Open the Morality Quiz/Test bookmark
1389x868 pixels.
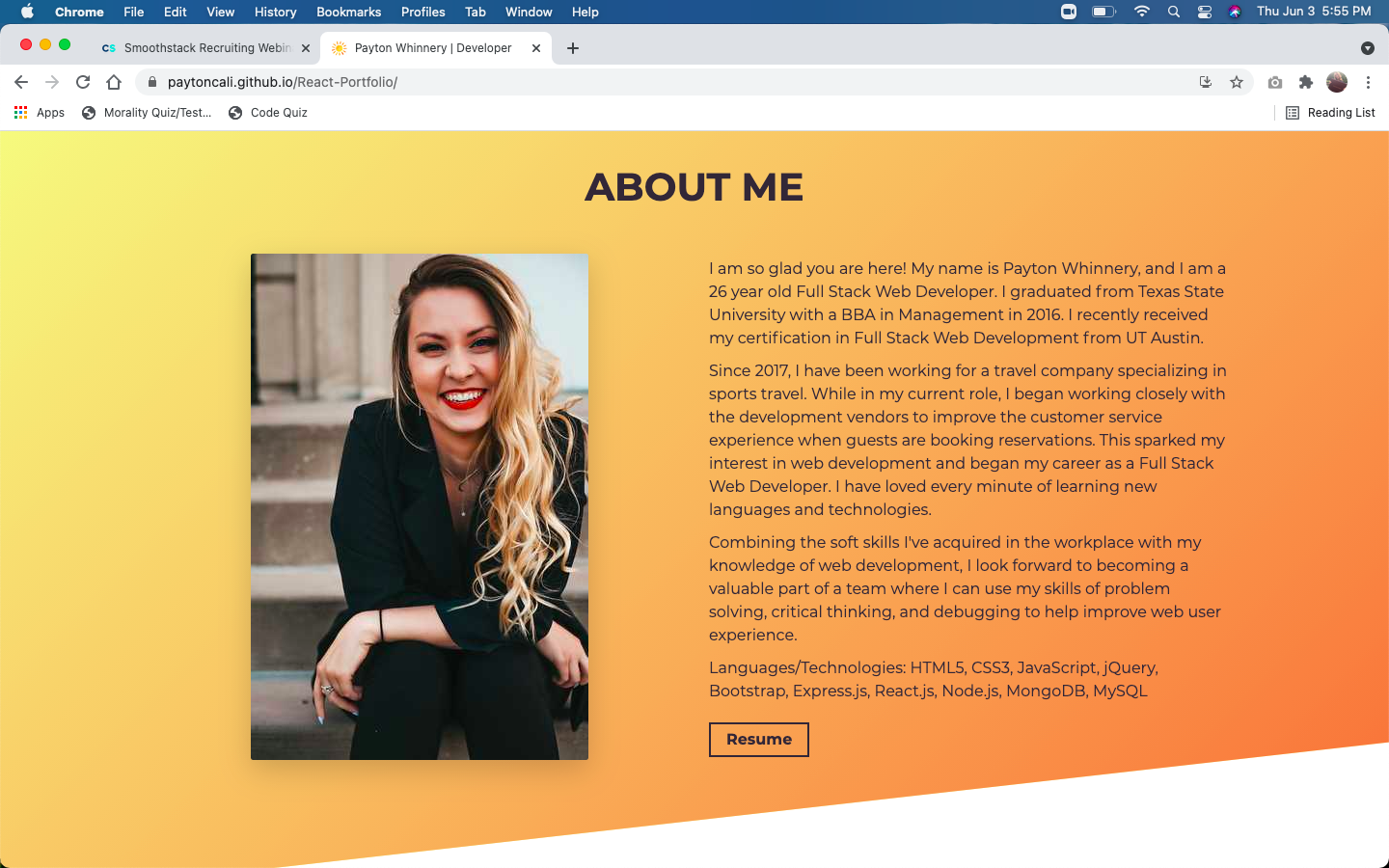coord(147,113)
